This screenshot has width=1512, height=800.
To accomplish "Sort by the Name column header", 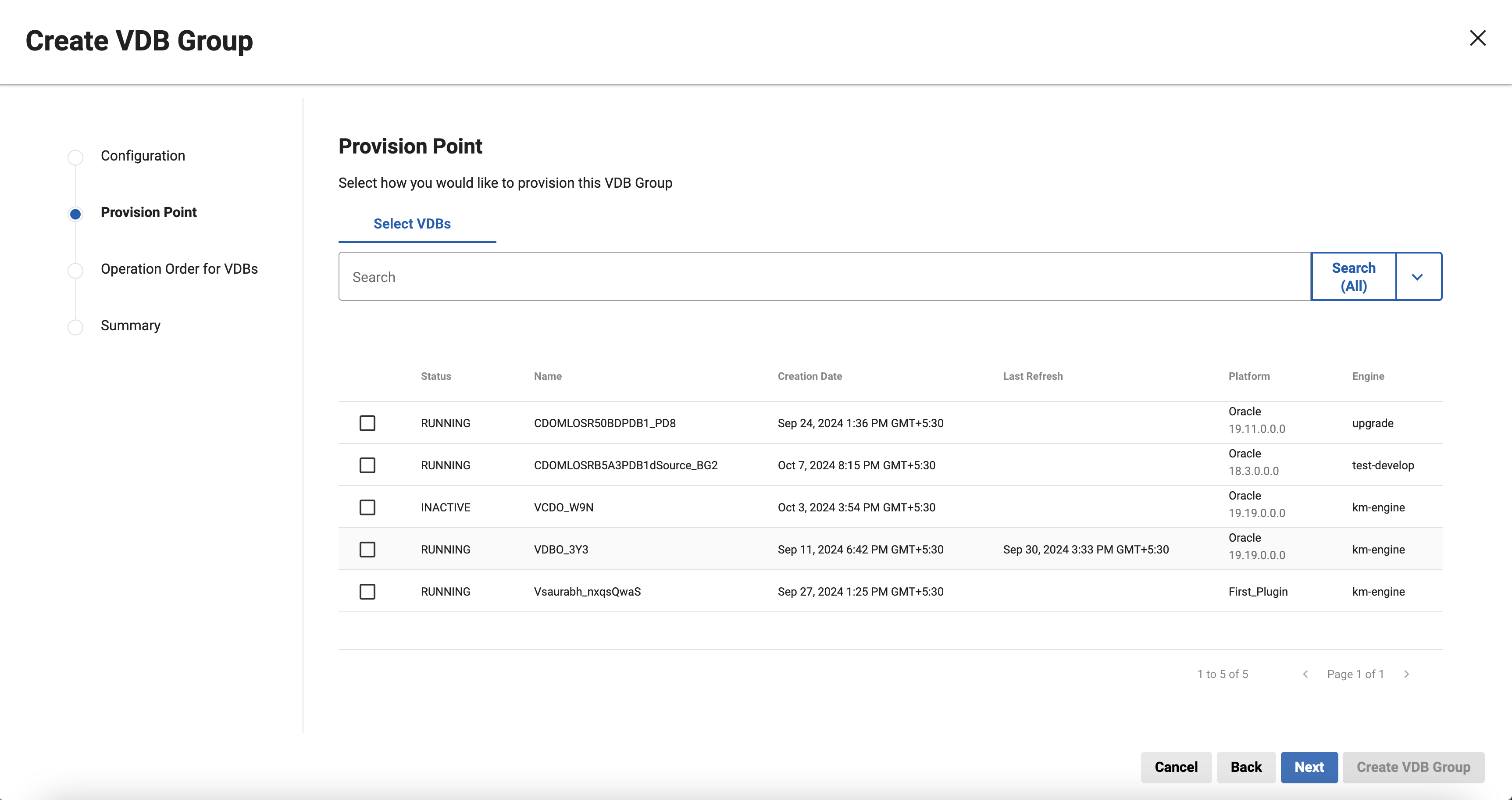I will pos(547,376).
